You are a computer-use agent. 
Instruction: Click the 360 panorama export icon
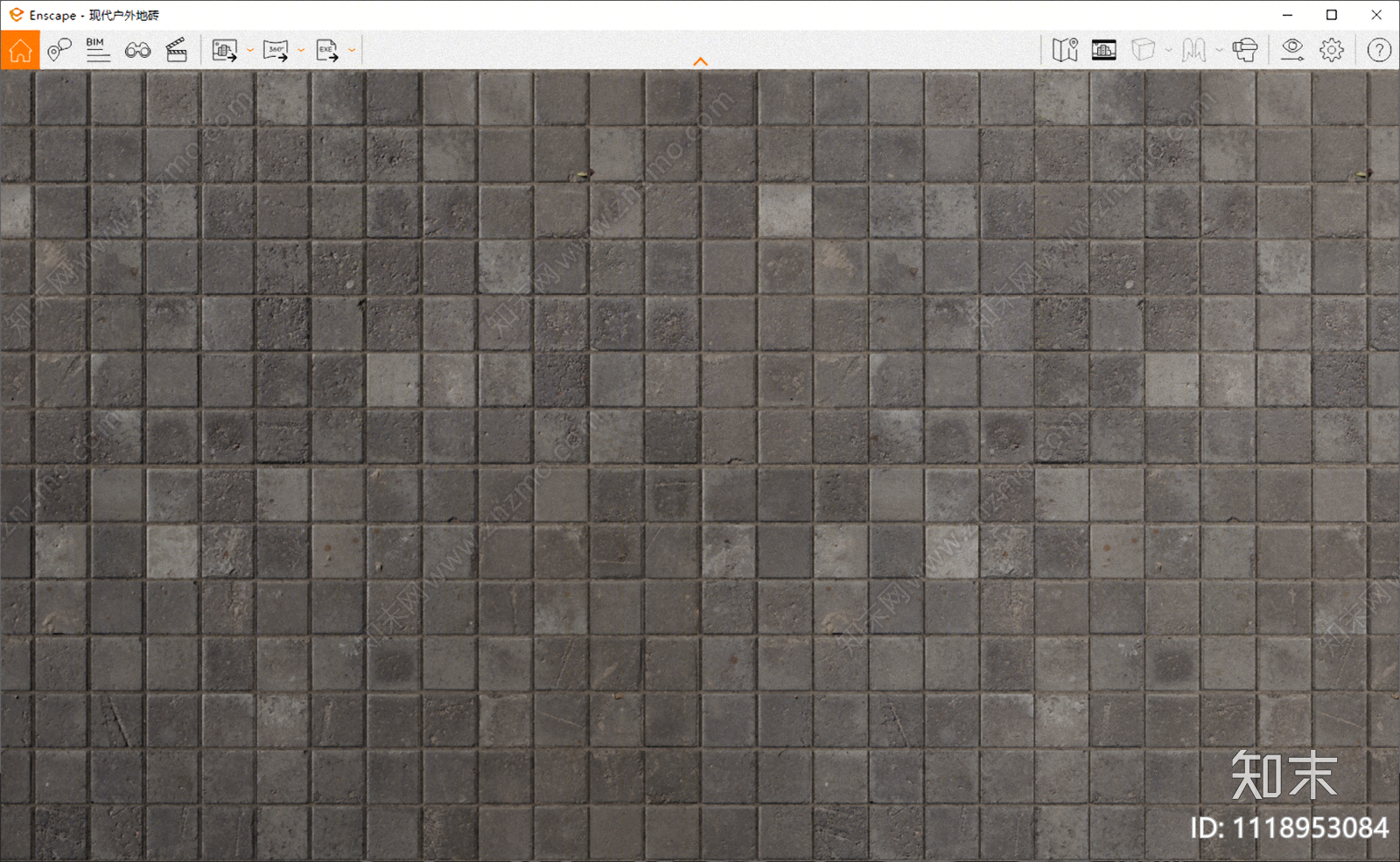click(x=276, y=50)
